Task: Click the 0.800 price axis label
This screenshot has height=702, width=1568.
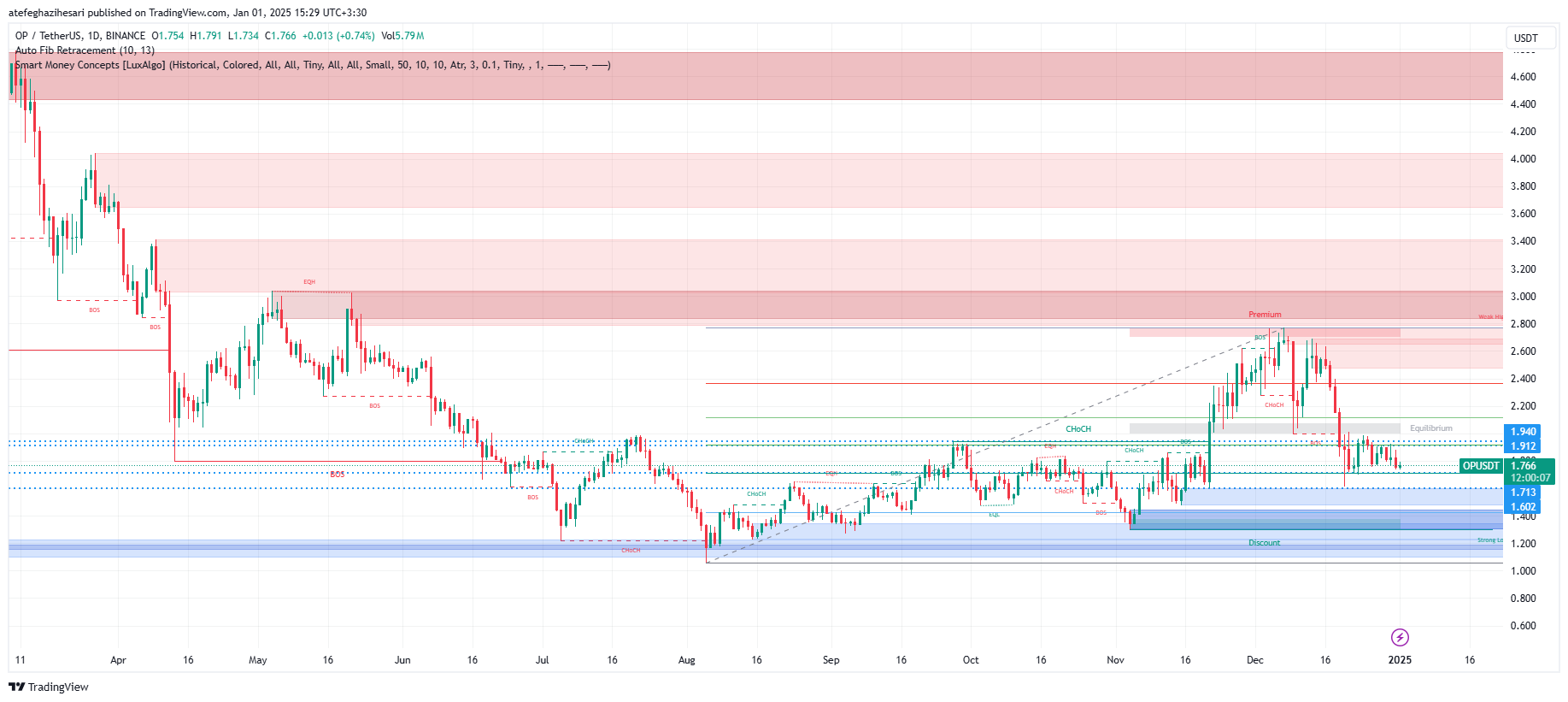Action: 1523,599
